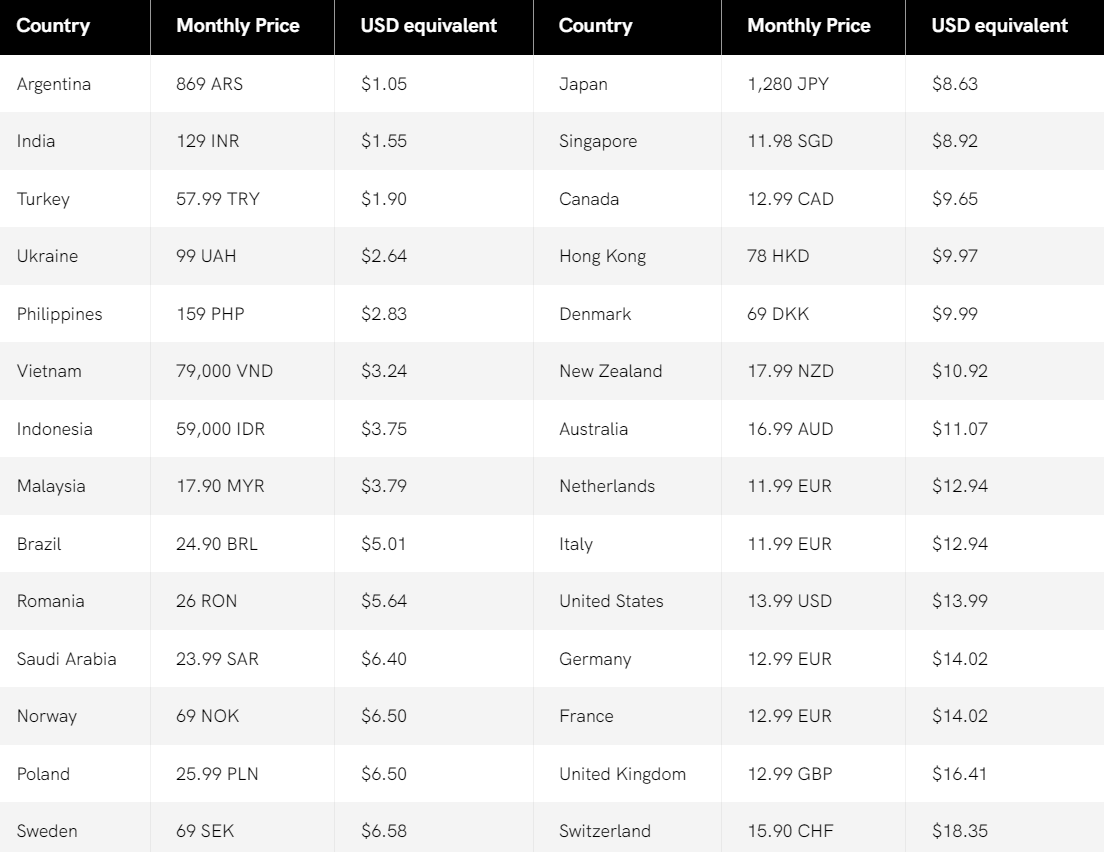Select the 11.98 SGD price cell
Image resolution: width=1107 pixels, height=852 pixels.
[813, 141]
